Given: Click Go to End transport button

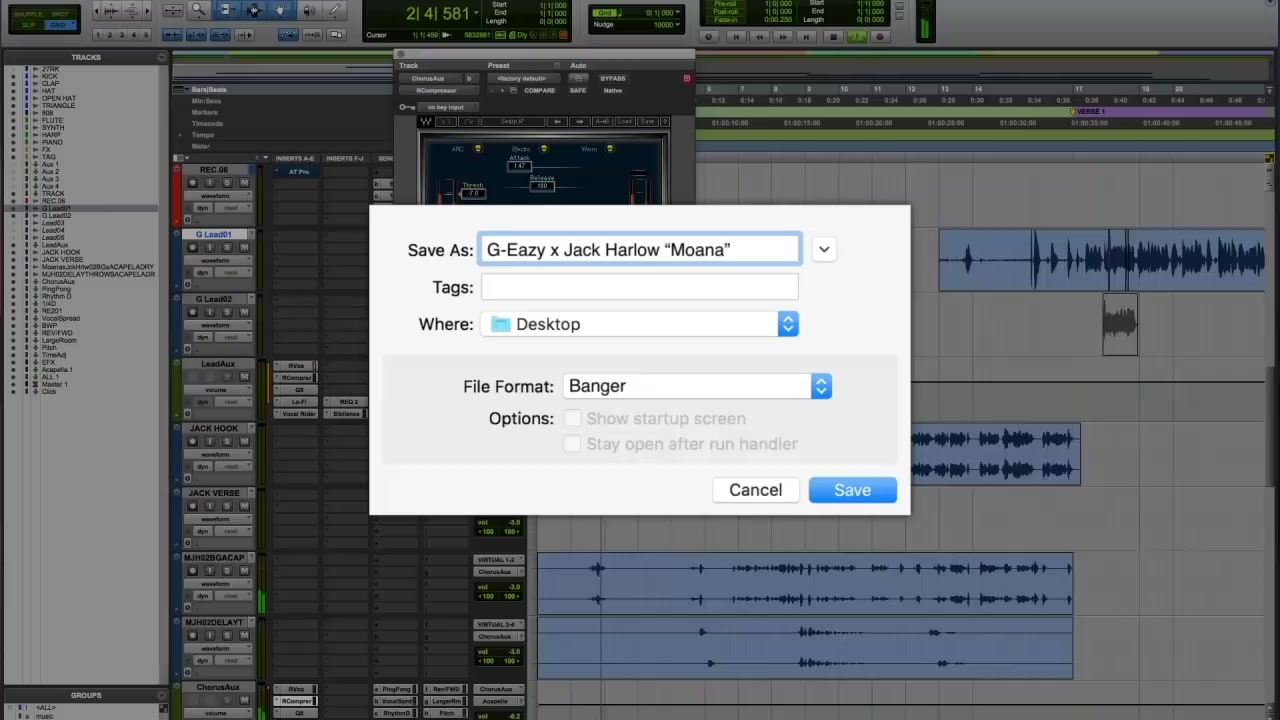Looking at the screenshot, I should pyautogui.click(x=806, y=37).
